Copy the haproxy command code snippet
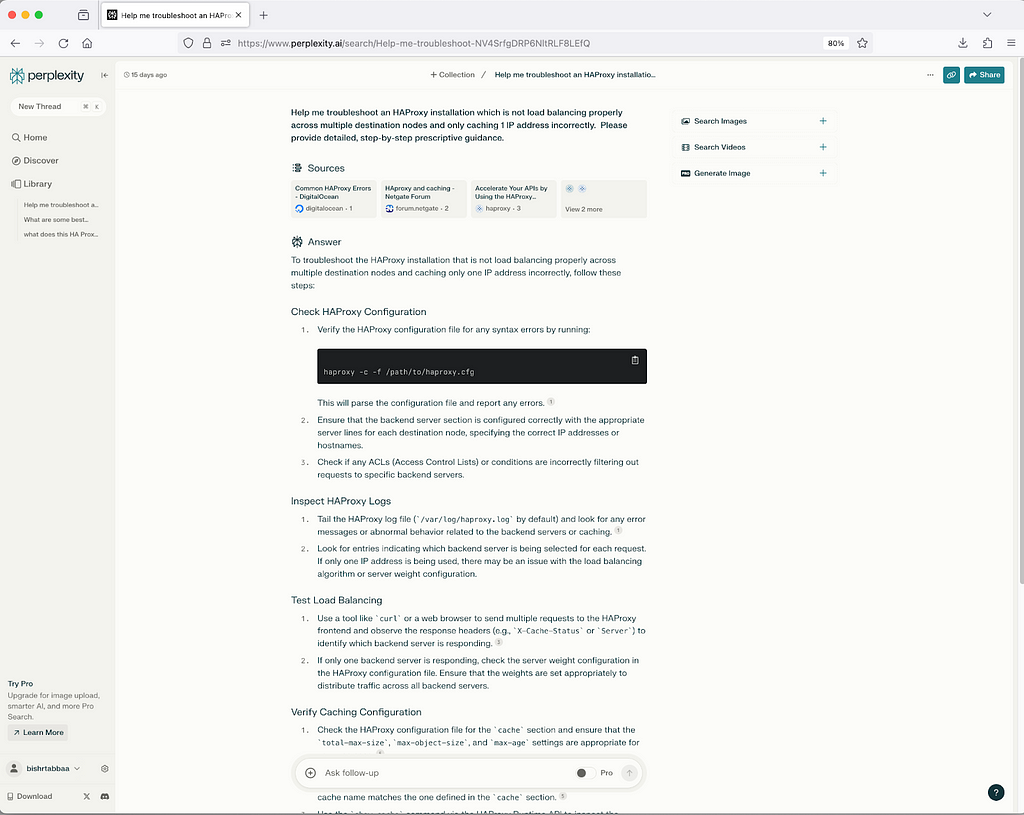Screen dimensions: 1024x815 coord(635,360)
